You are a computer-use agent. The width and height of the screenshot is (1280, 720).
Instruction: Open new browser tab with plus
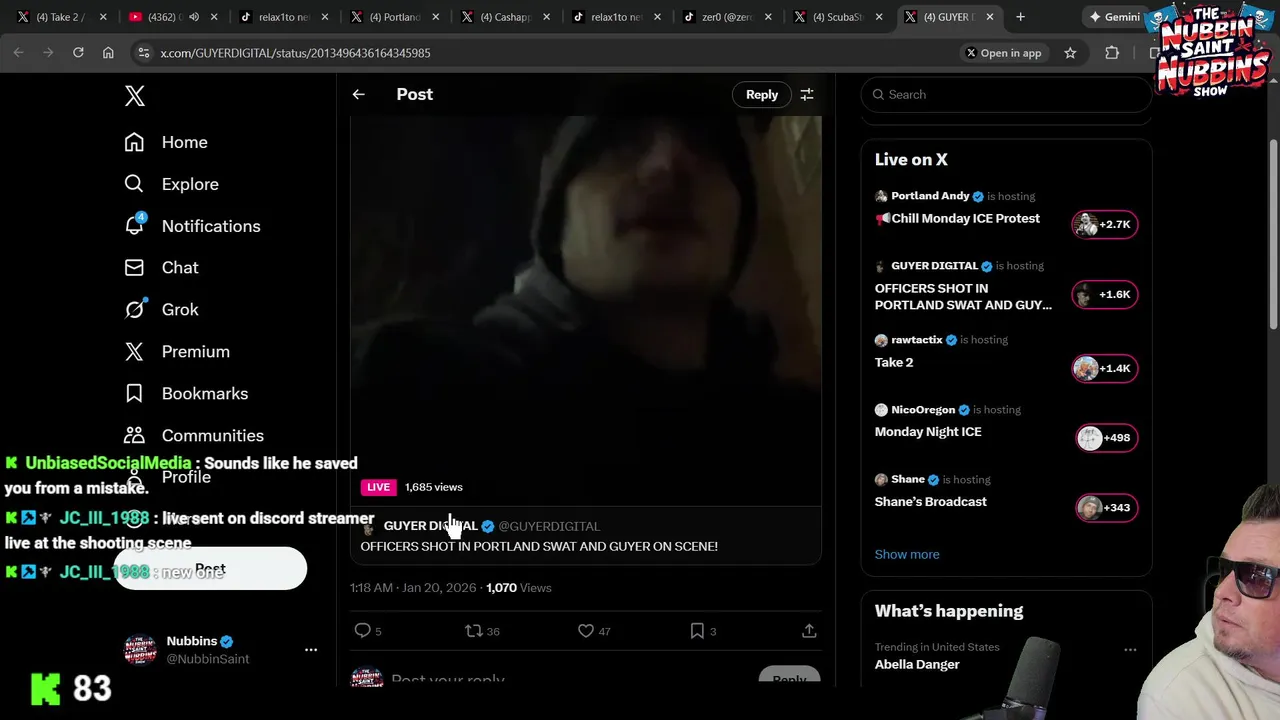click(1020, 17)
